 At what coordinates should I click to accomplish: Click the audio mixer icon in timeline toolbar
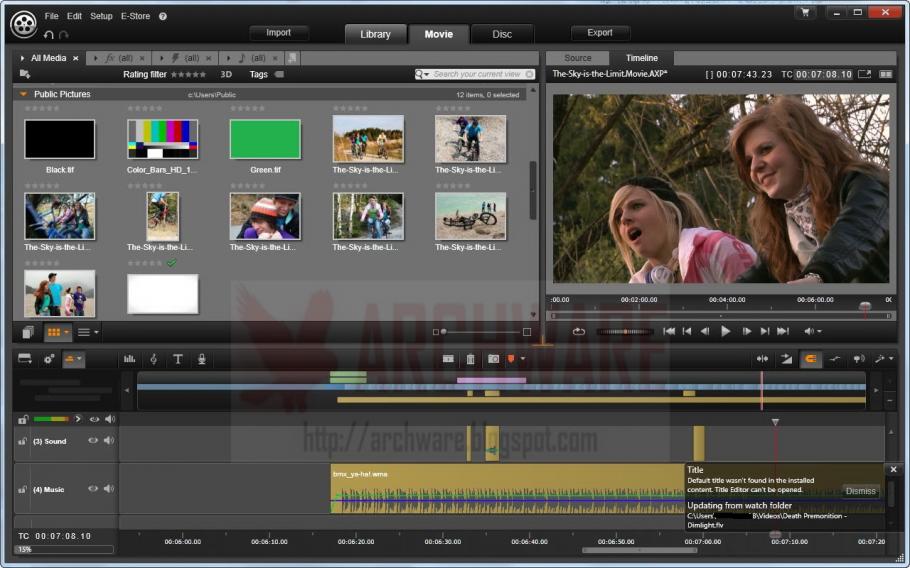(129, 359)
